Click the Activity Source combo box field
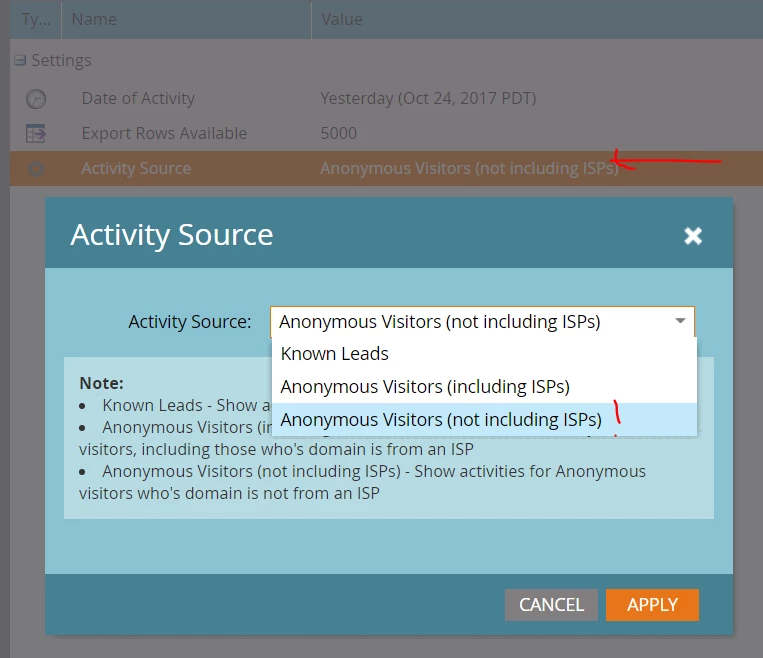 point(482,322)
